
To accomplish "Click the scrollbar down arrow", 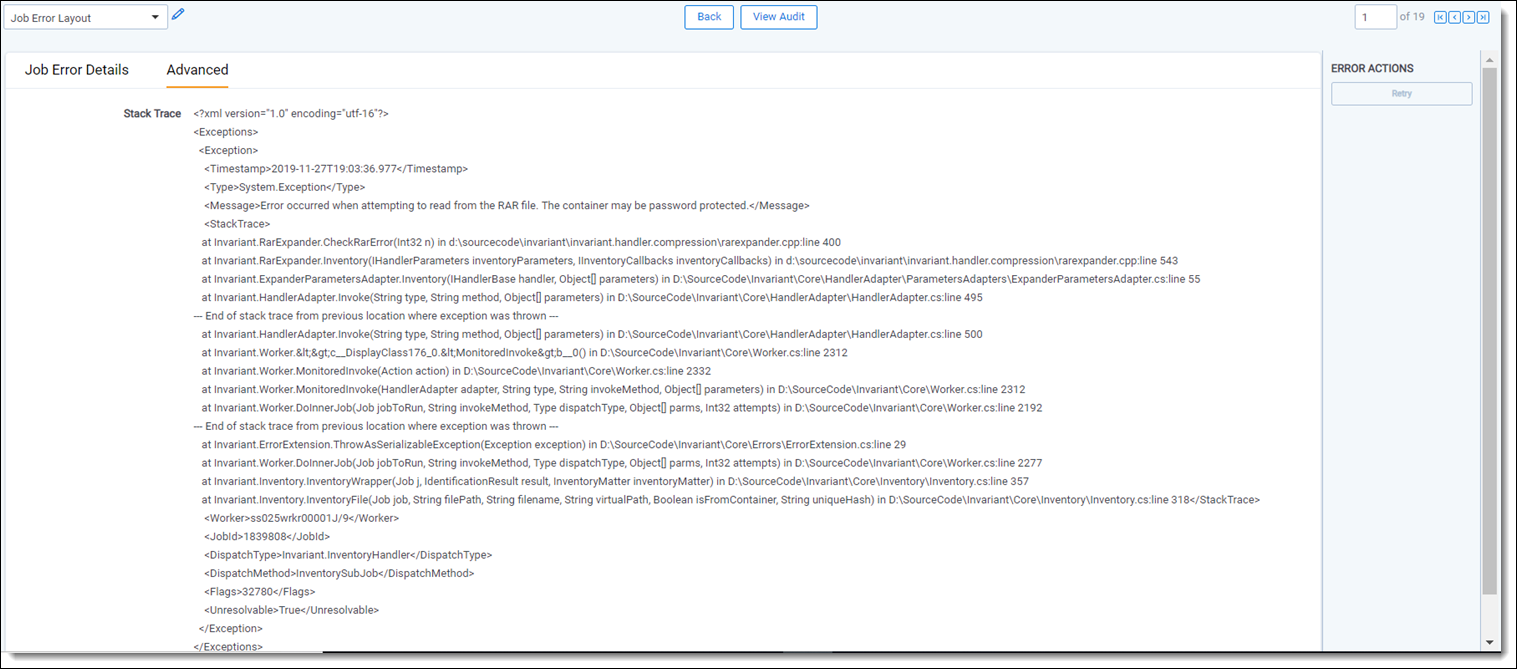I will click(x=1489, y=642).
